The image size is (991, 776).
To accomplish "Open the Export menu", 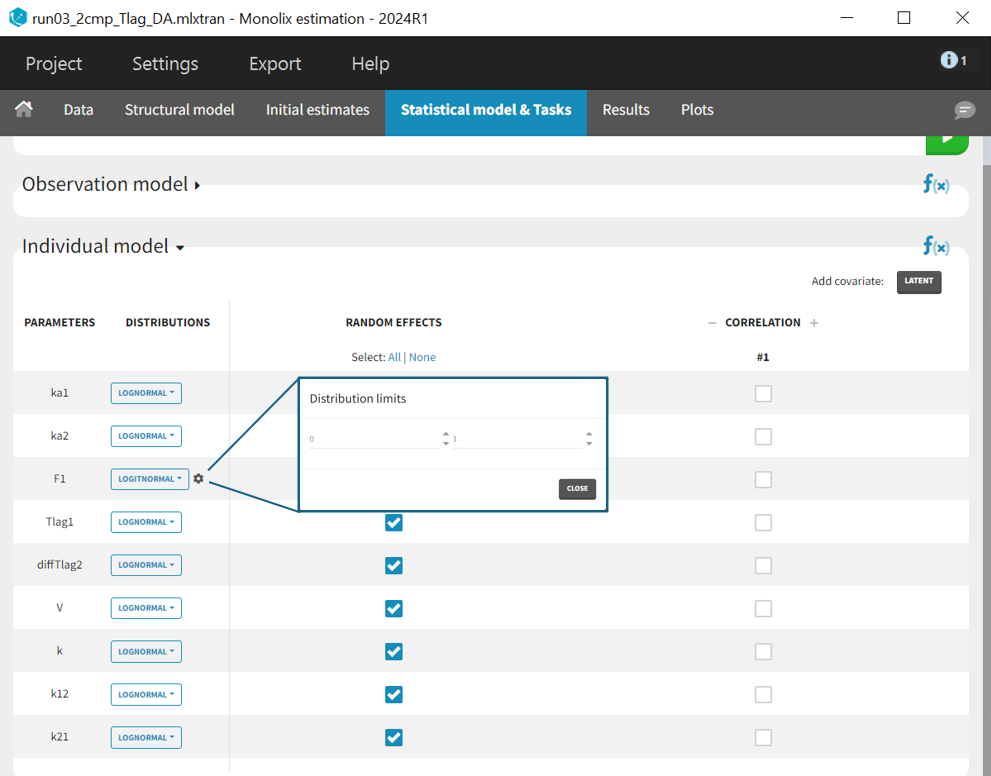I will pyautogui.click(x=275, y=64).
